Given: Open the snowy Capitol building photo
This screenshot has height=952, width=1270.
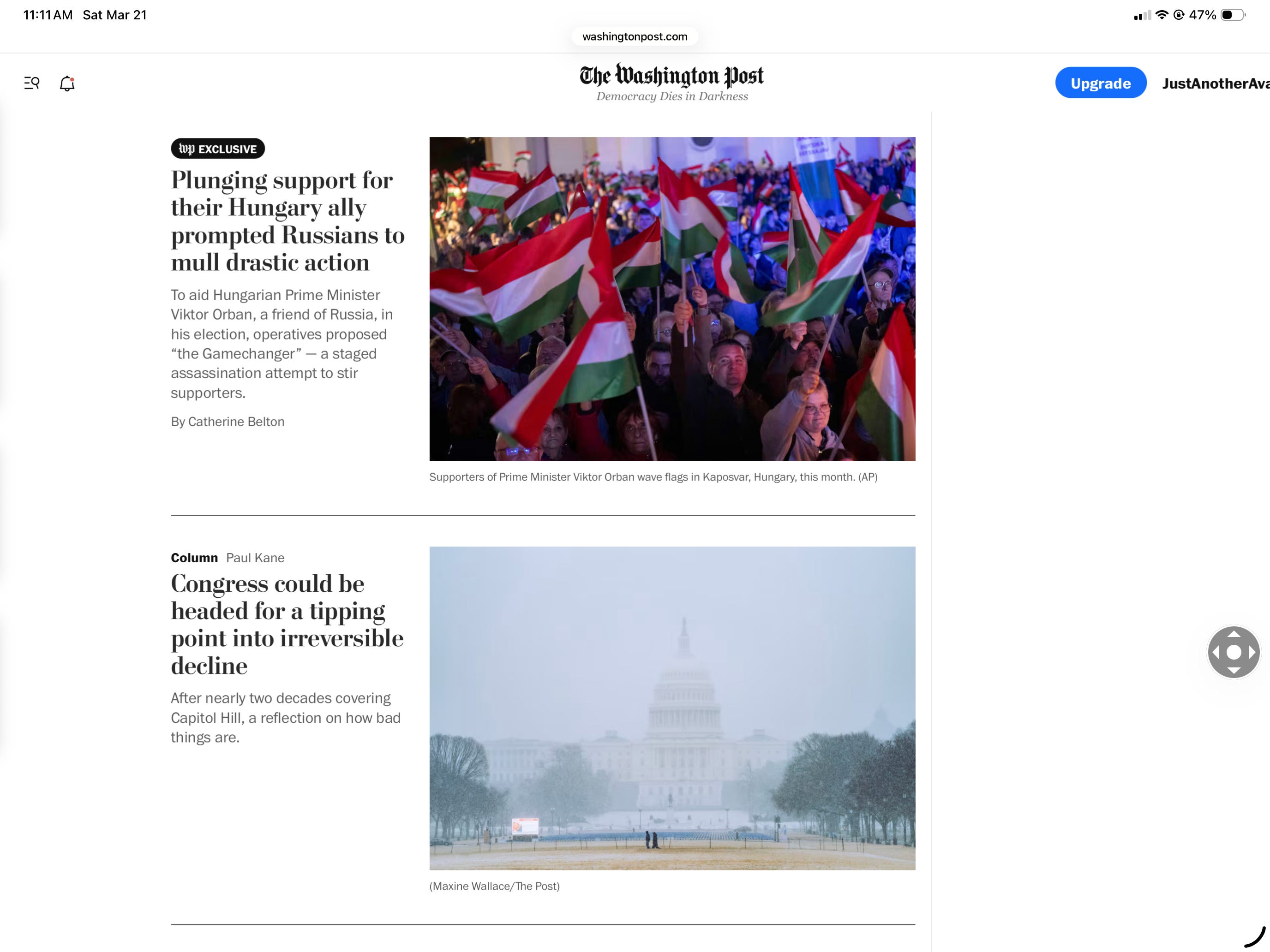Looking at the screenshot, I should (x=672, y=708).
